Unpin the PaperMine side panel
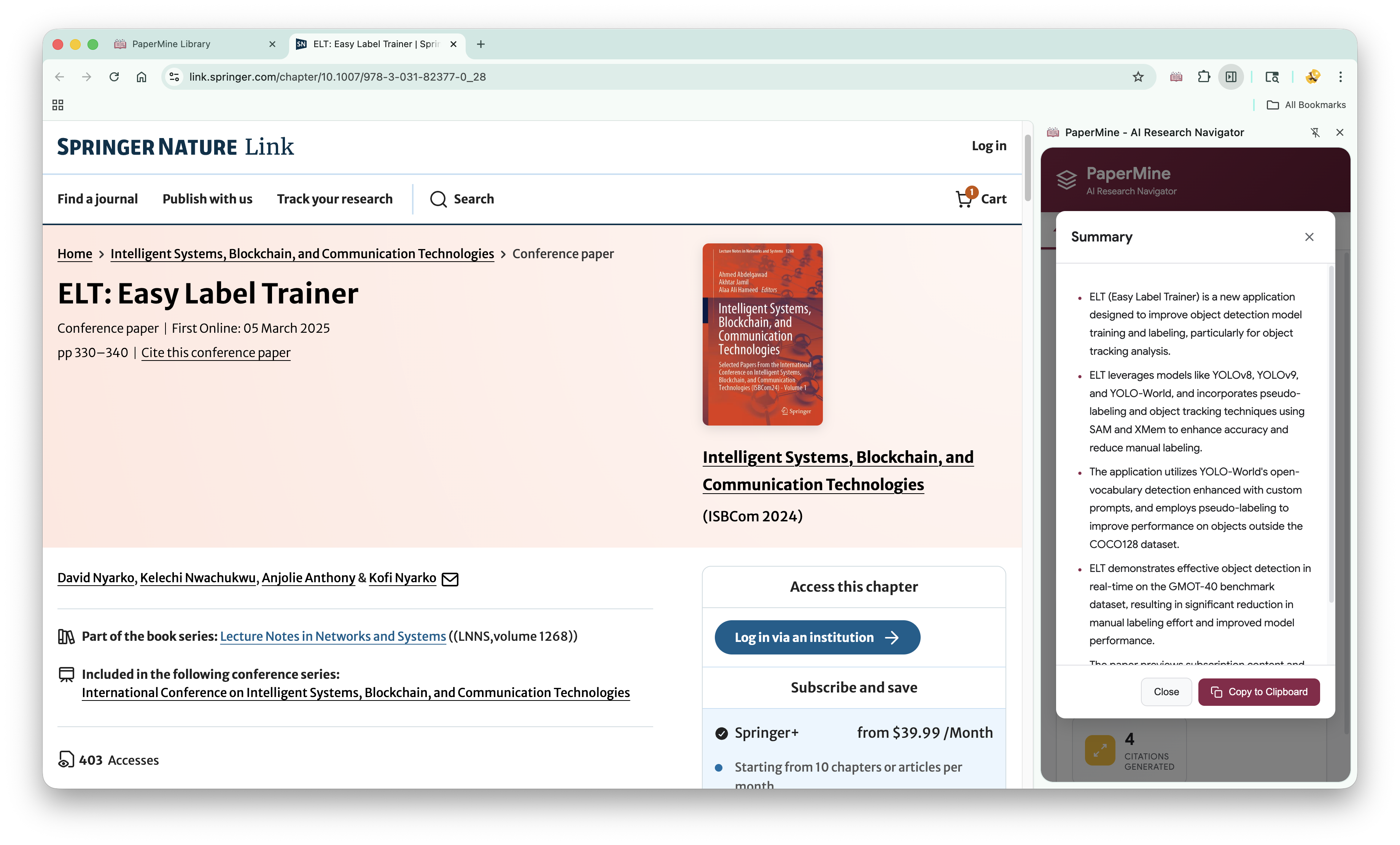The height and width of the screenshot is (845, 1400). click(1315, 132)
